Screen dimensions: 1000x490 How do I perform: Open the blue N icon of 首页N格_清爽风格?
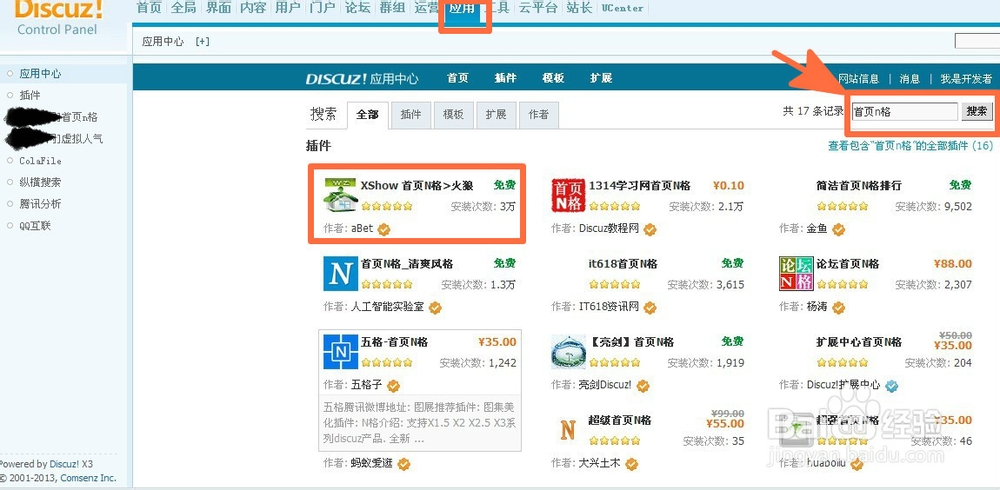click(340, 274)
